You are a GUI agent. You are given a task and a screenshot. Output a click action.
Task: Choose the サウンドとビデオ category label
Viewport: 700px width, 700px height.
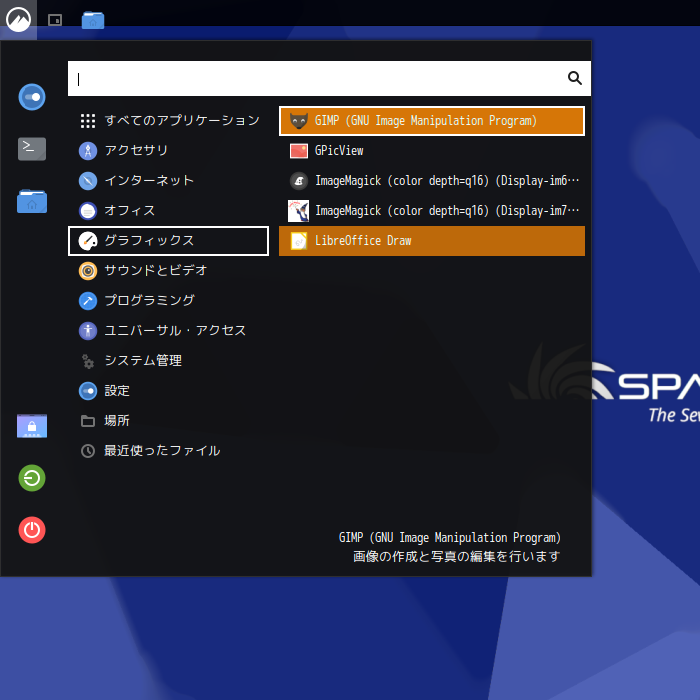[156, 270]
